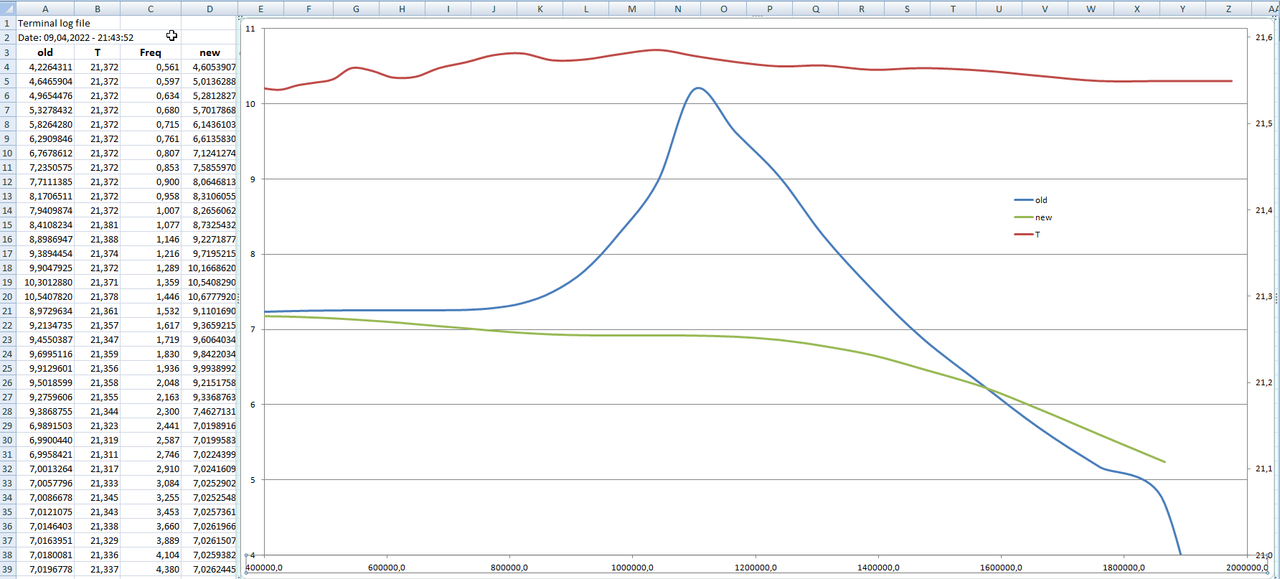Image resolution: width=1280 pixels, height=579 pixels.
Task: Click the 'new' column heading cell
Action: [209, 52]
